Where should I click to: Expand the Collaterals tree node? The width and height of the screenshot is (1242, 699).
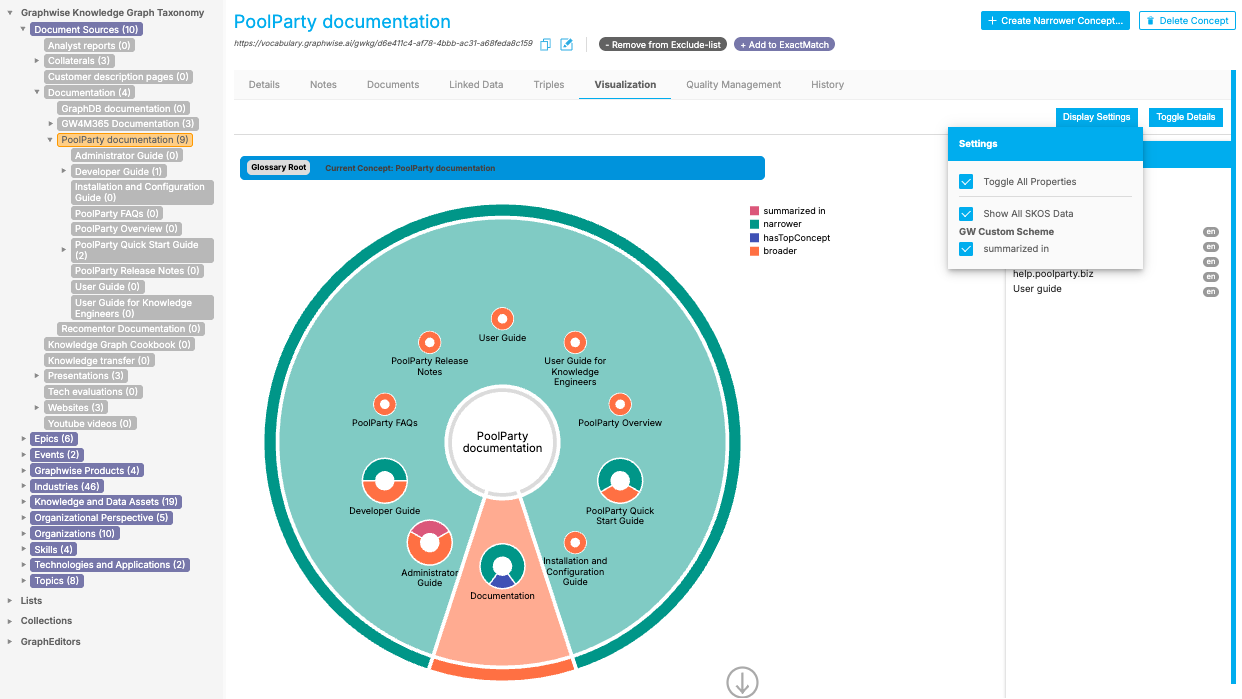(37, 61)
